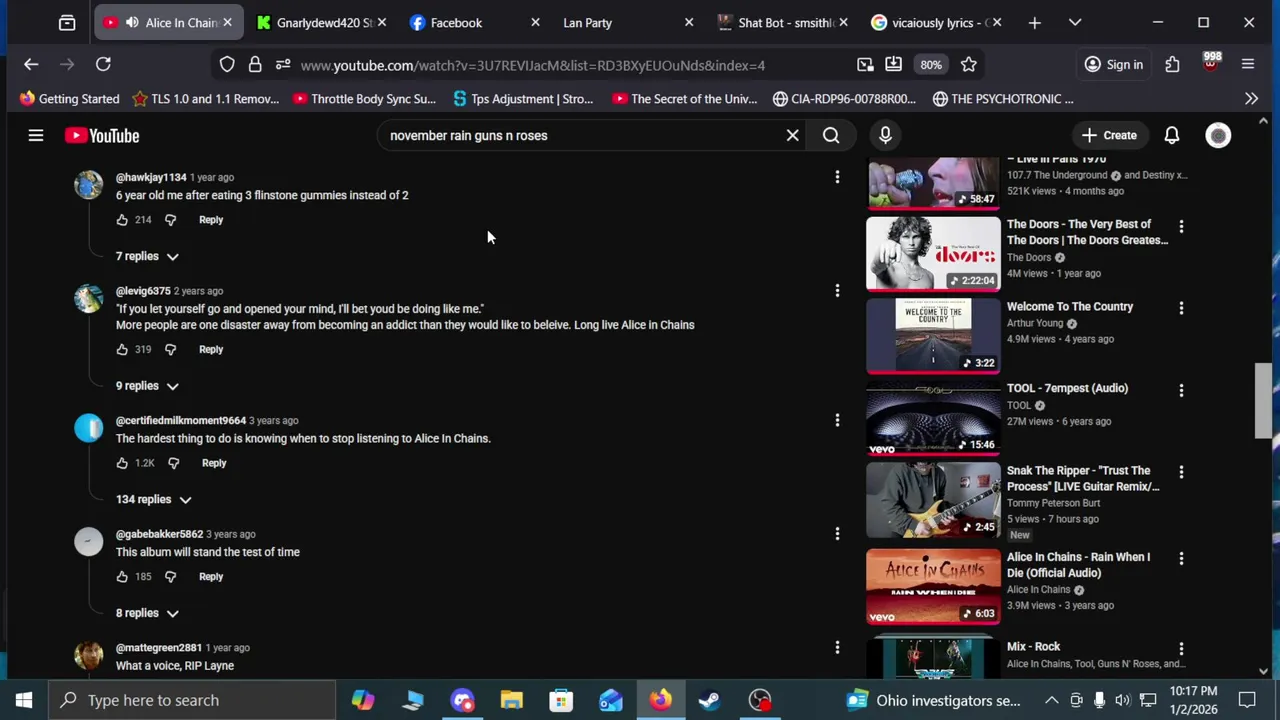The height and width of the screenshot is (720, 1280).
Task: Reply to @gabebakker5862 comment
Action: click(211, 576)
